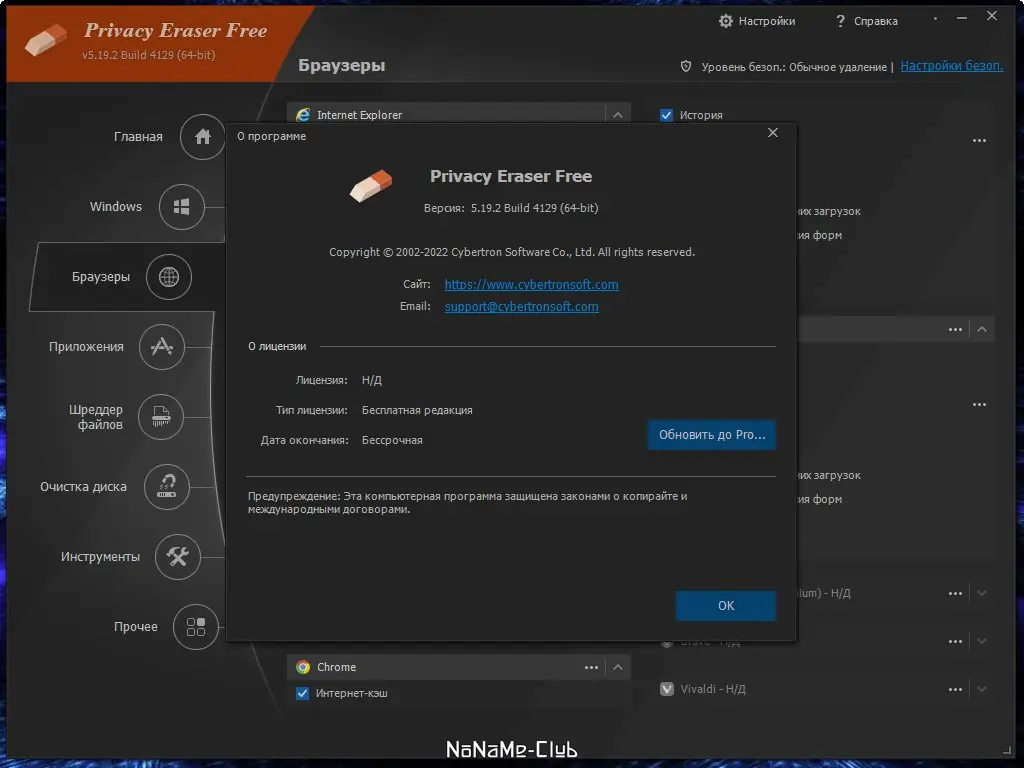Viewport: 1024px width, 768px height.
Task: Go to Шреддер файлов label
Action: (96, 417)
